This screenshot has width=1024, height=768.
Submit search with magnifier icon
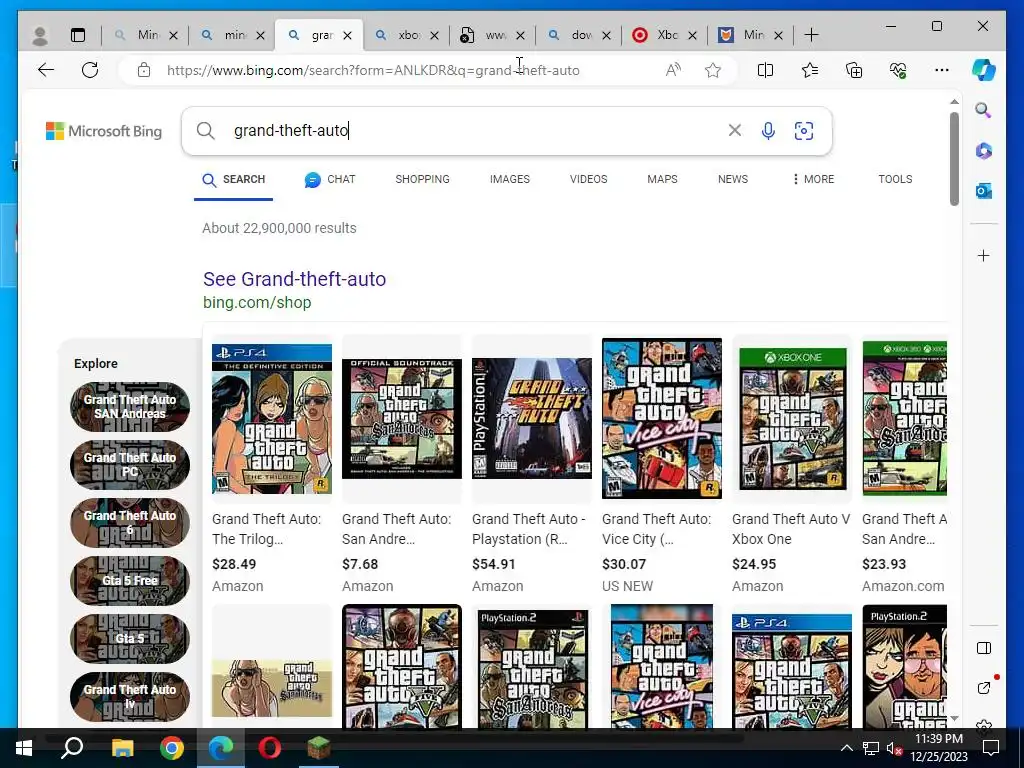pos(205,131)
